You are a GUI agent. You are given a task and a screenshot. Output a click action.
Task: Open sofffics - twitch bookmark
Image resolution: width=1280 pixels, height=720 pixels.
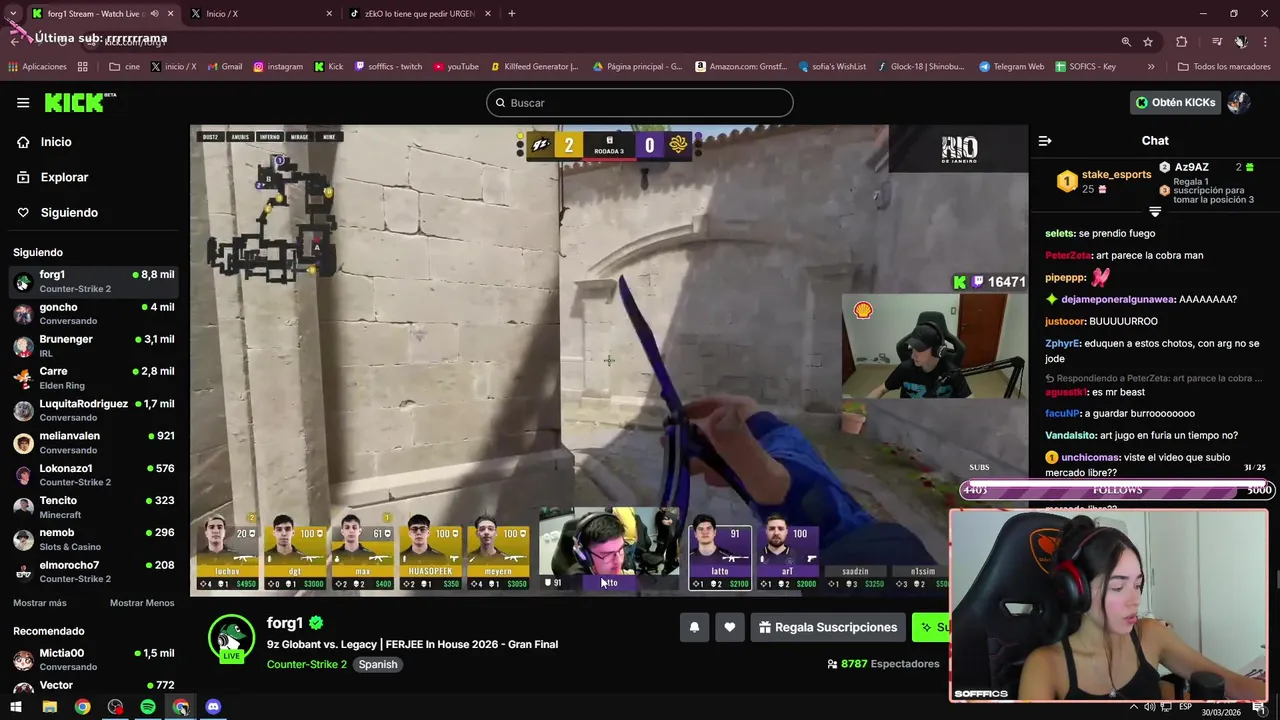tap(387, 67)
